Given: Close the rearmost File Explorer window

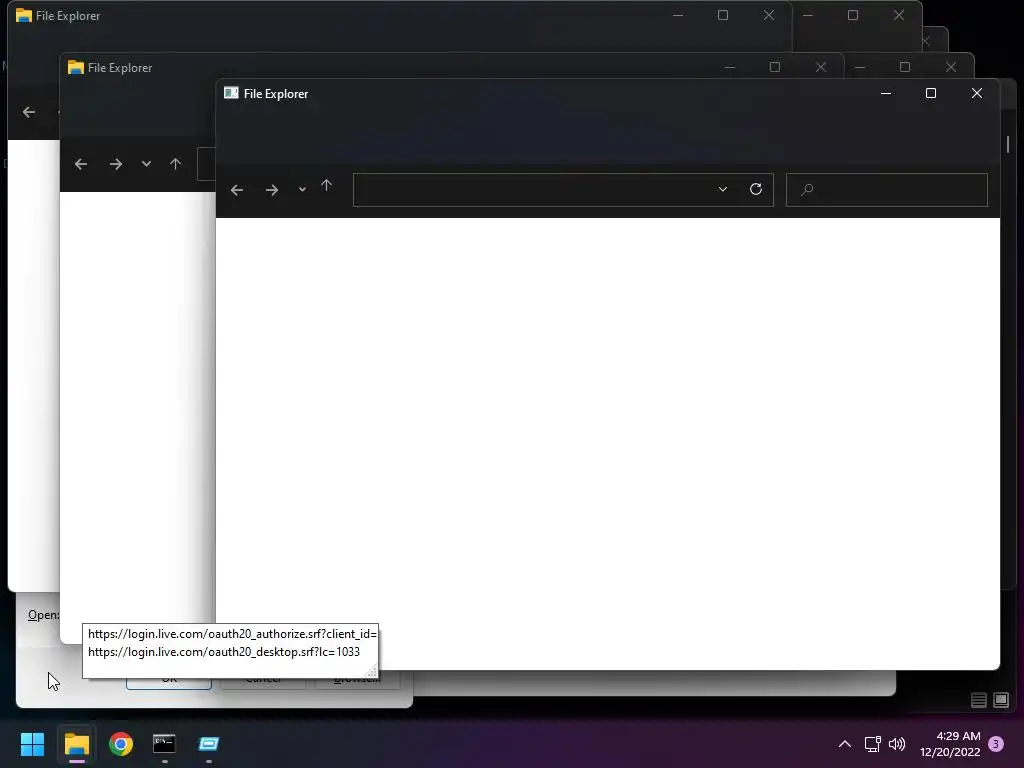Looking at the screenshot, I should click(769, 15).
